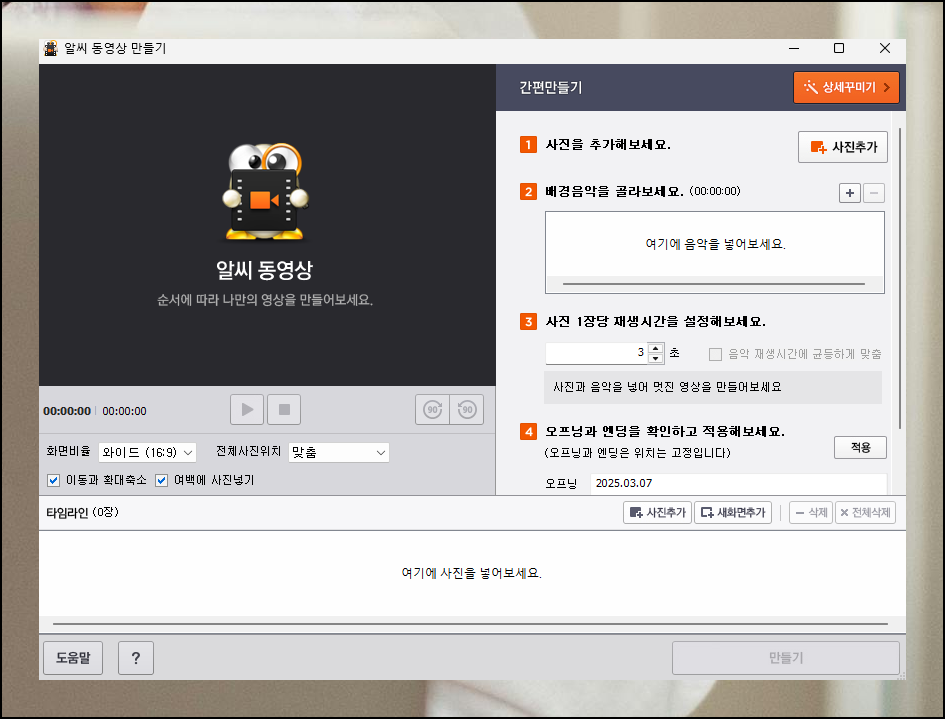This screenshot has height=719, width=945.
Task: Minimize the 알씨 동영상 만들기 window
Action: (794, 48)
